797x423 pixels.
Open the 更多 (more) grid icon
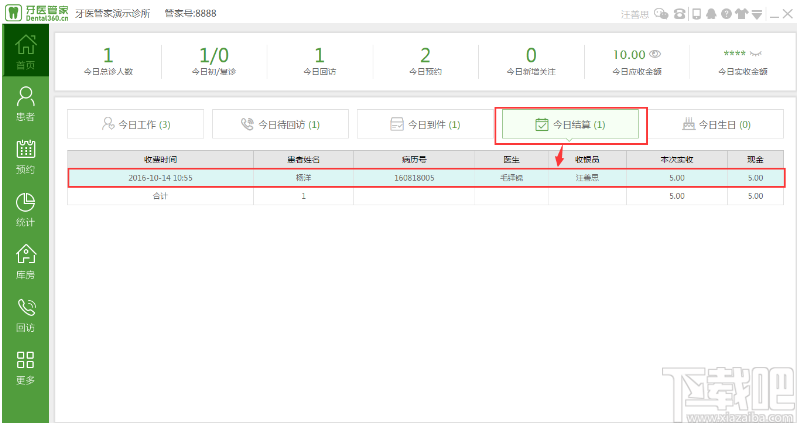click(x=25, y=368)
